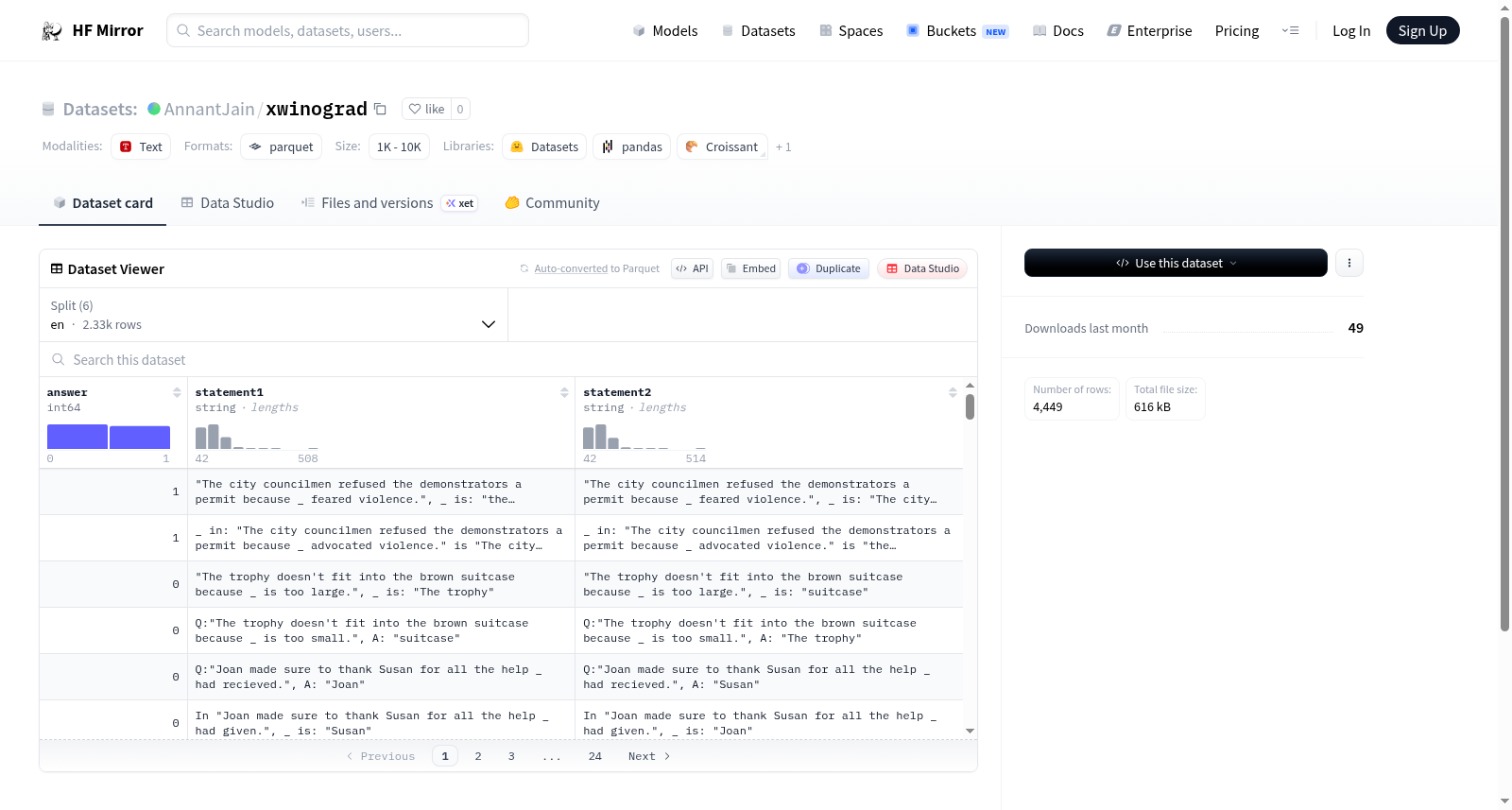The height and width of the screenshot is (810, 1512).
Task: Click the statement1 lengths histogram
Action: pyautogui.click(x=257, y=437)
